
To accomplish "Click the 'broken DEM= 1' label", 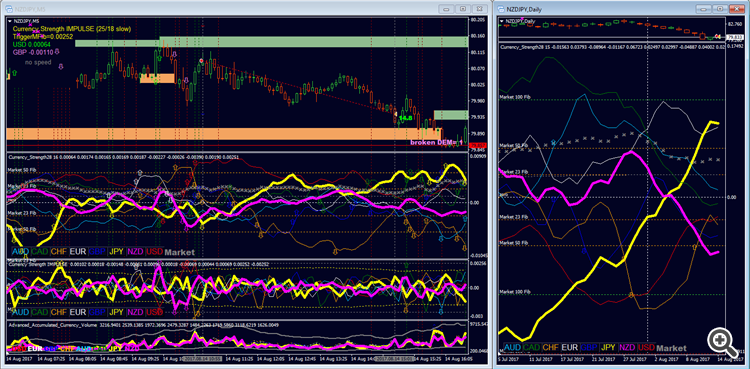I will click(x=437, y=142).
